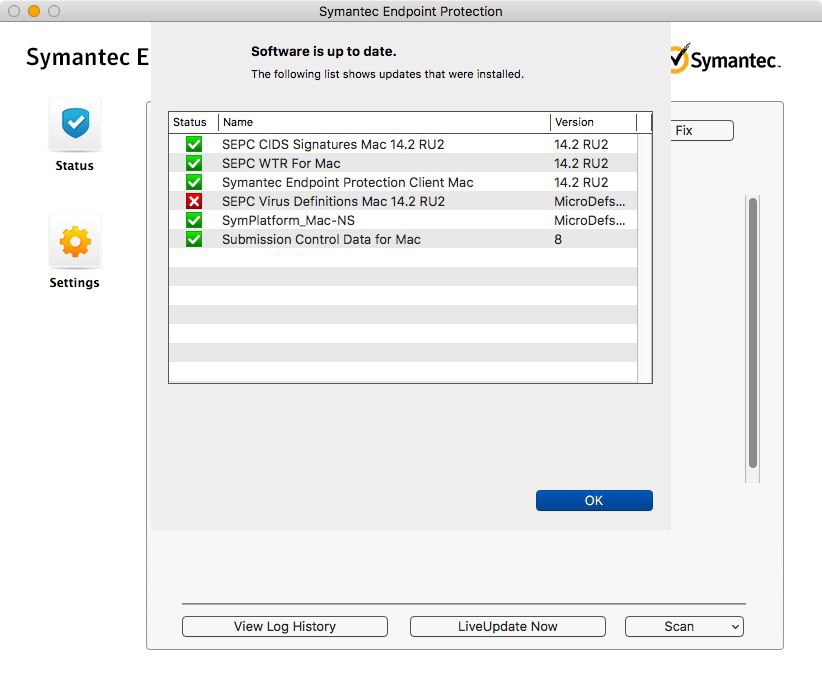
Task: Click green check for SEPC WTR For Mac
Action: [194, 163]
